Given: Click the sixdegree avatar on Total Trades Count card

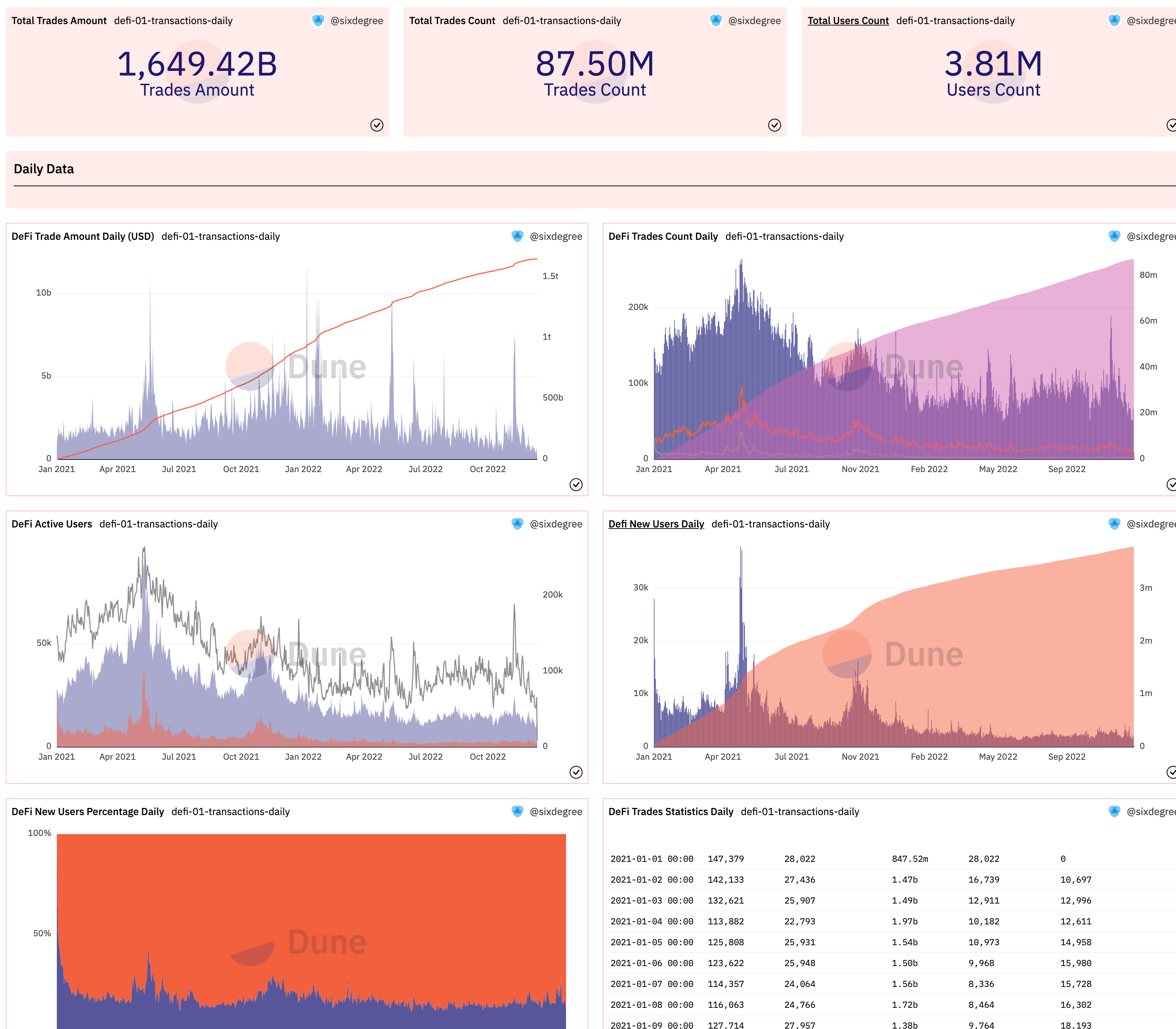Looking at the screenshot, I should point(716,20).
